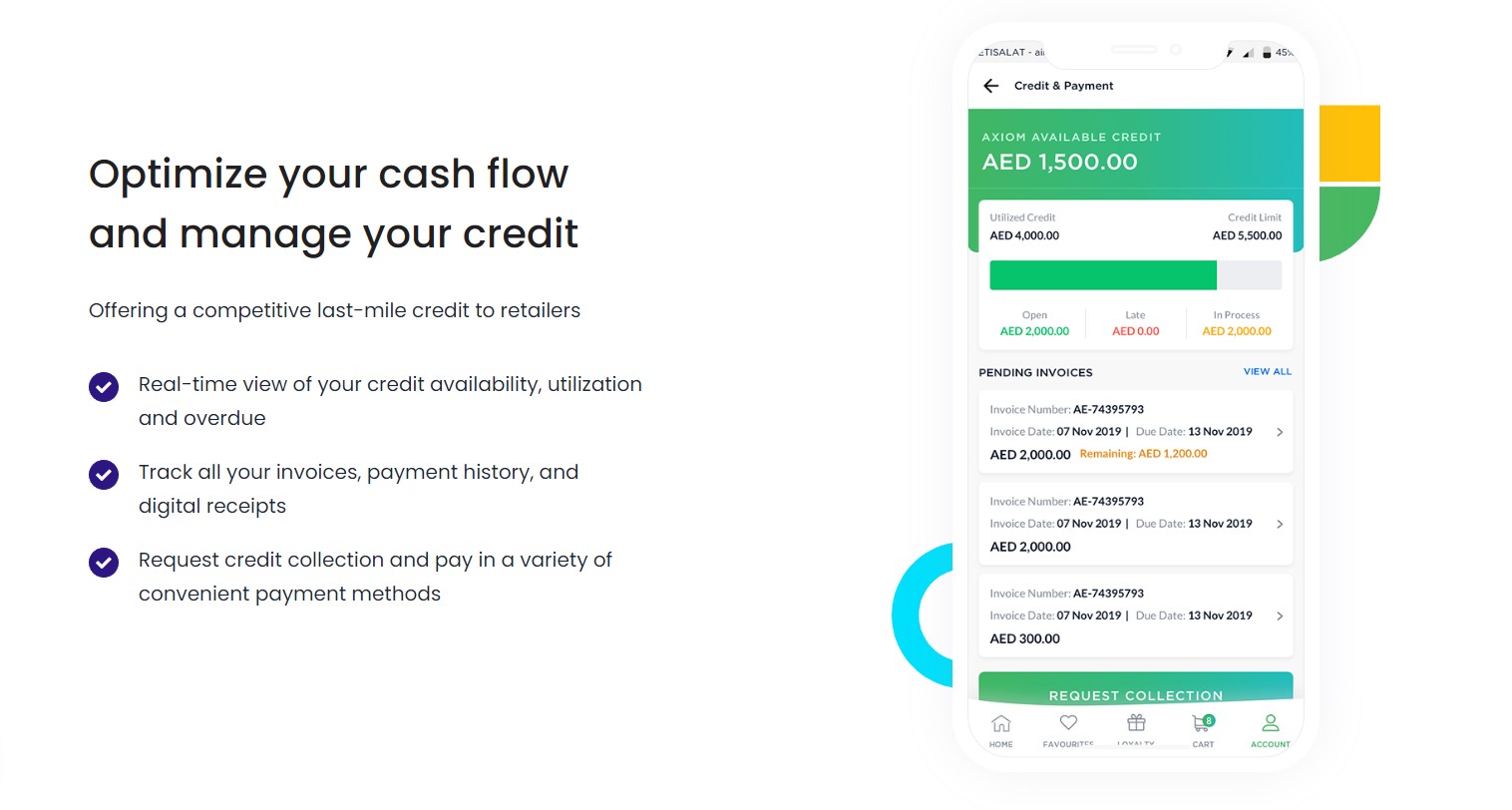
Task: Click the signal strength icon in status bar
Action: [x=1249, y=53]
